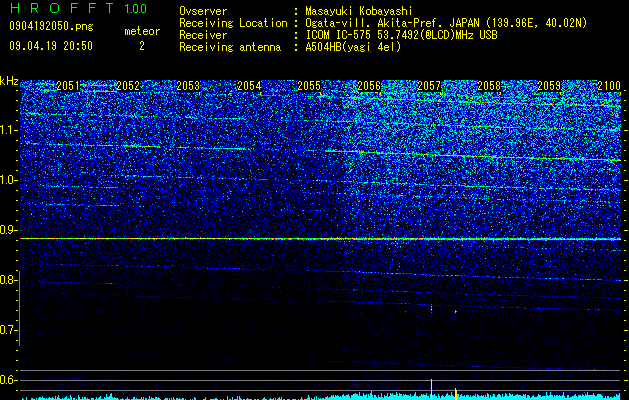Click the 0.7 kHz frequency label
Screen dimensions: 629x400
9,330
